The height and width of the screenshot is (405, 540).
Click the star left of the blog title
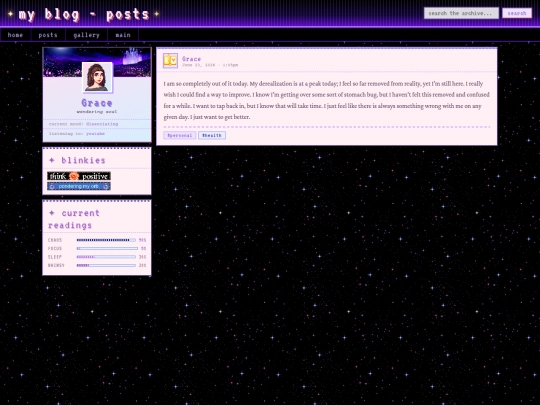click(x=10, y=14)
